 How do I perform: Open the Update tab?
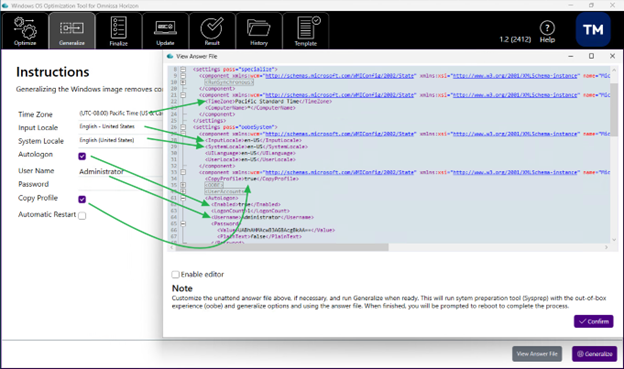point(165,31)
